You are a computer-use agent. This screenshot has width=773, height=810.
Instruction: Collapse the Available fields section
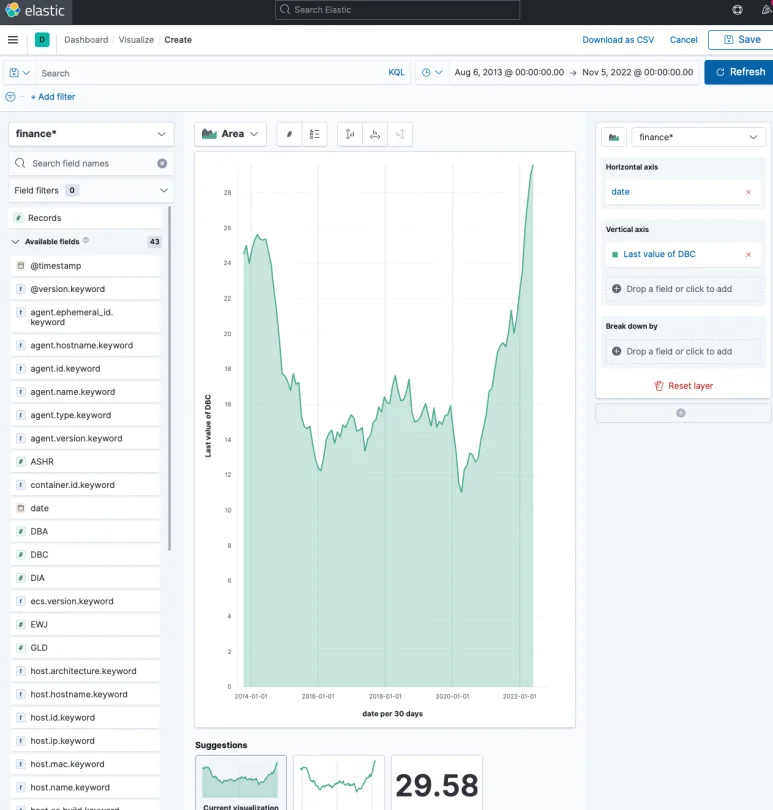pyautogui.click(x=15, y=242)
